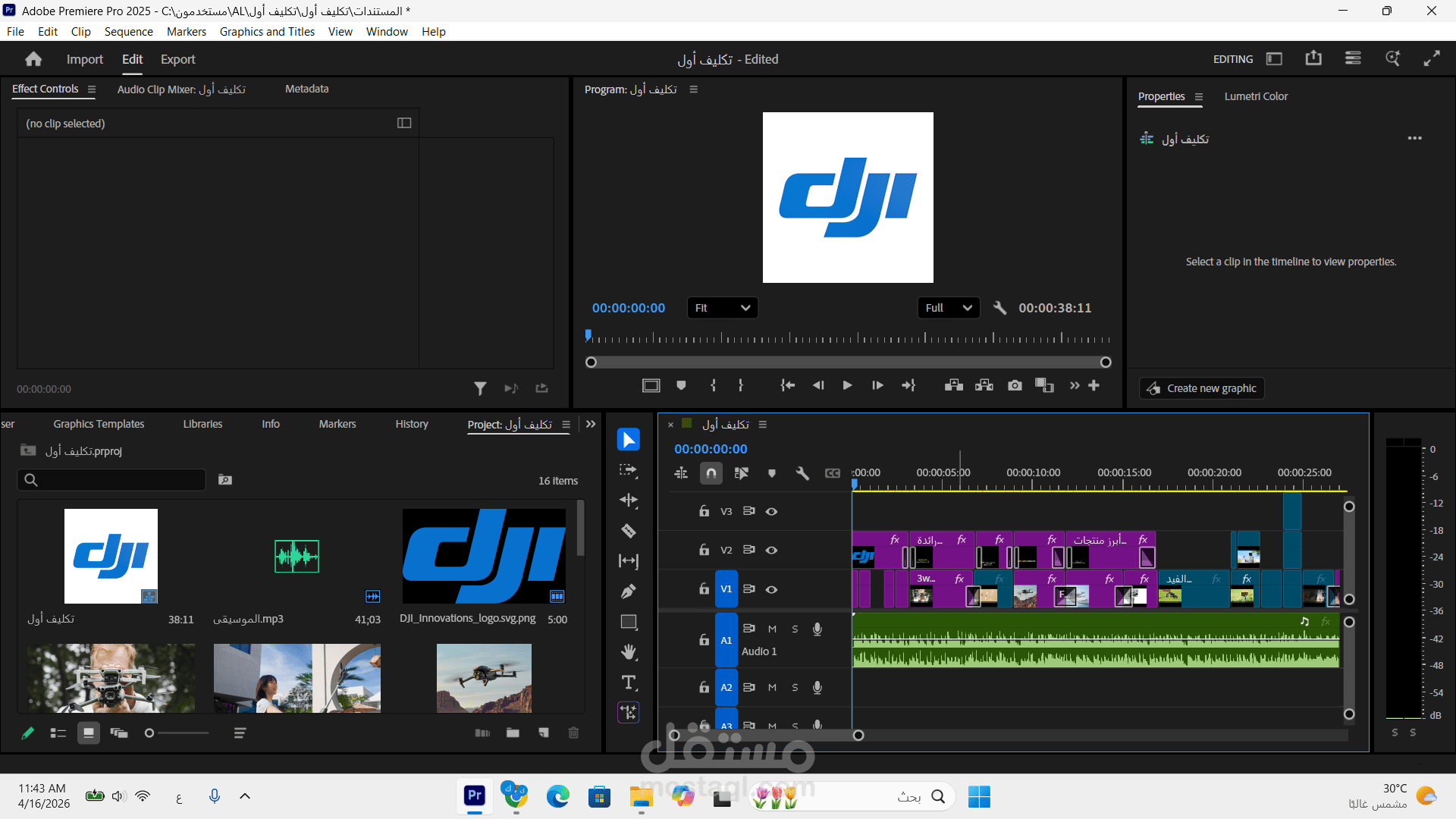Step back one frame

[x=818, y=386]
